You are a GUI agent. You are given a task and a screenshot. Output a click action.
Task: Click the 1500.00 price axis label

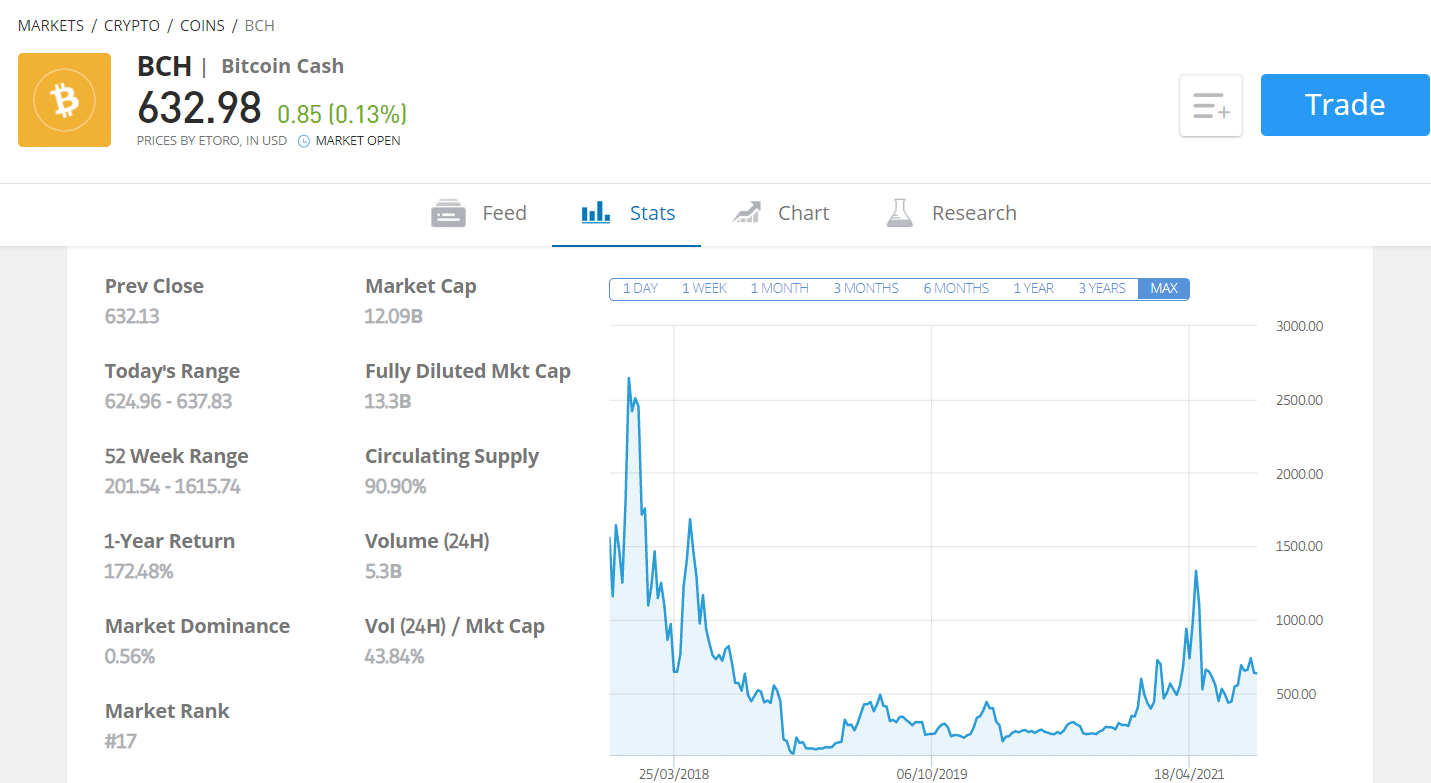[1300, 546]
